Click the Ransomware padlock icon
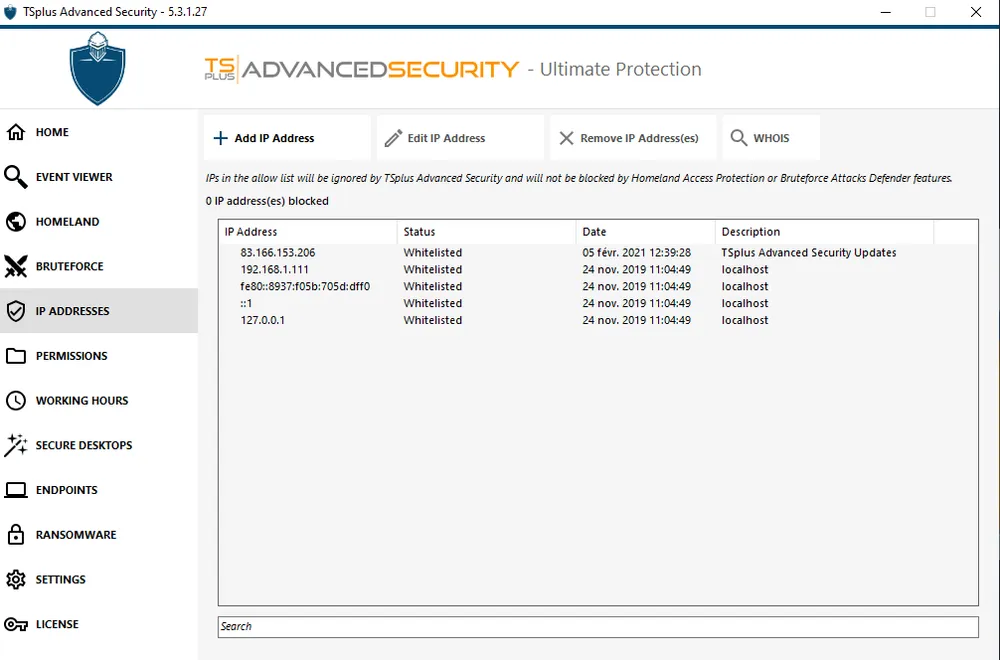 tap(16, 534)
